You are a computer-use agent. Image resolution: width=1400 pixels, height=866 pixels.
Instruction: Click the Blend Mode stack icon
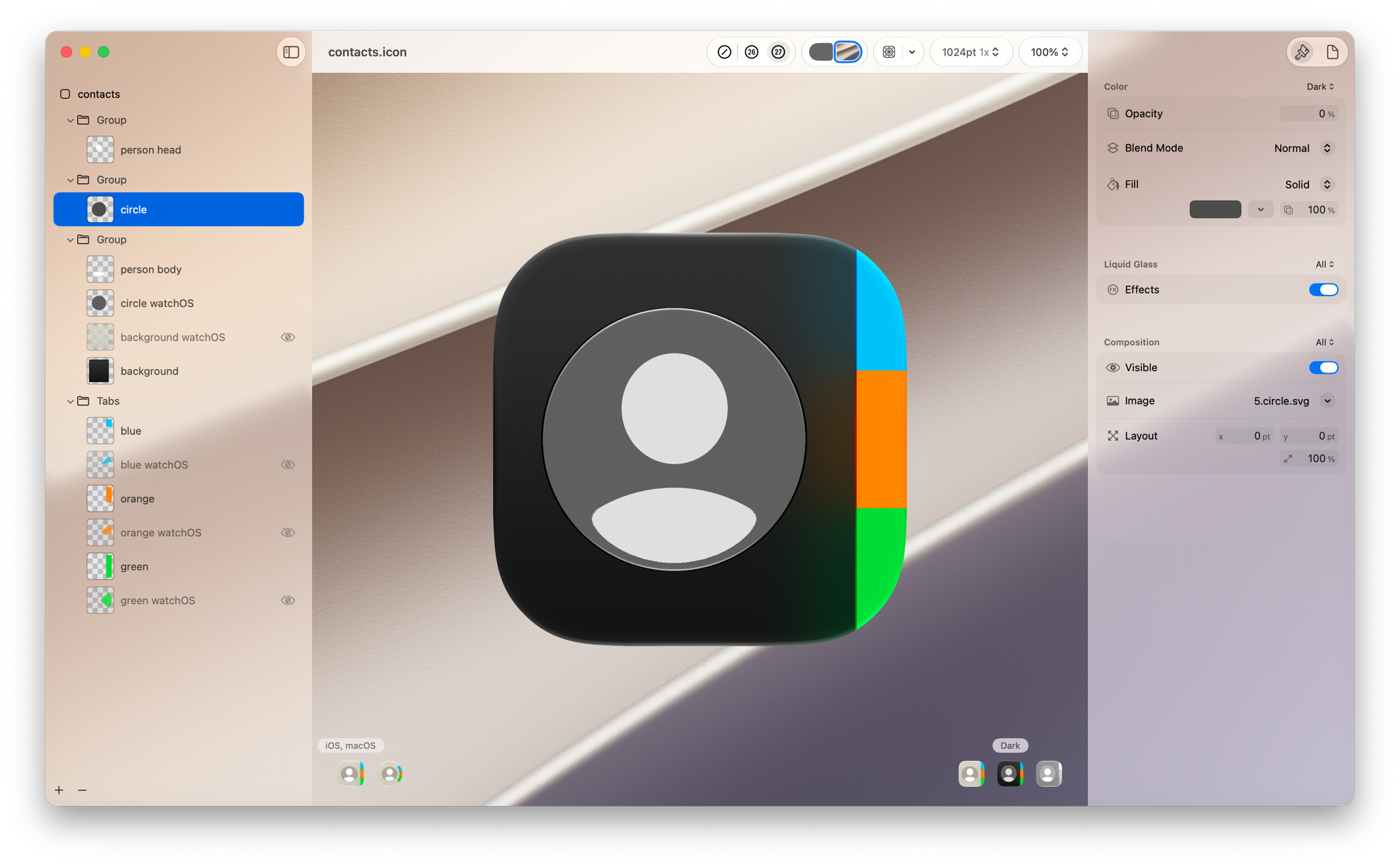1113,148
